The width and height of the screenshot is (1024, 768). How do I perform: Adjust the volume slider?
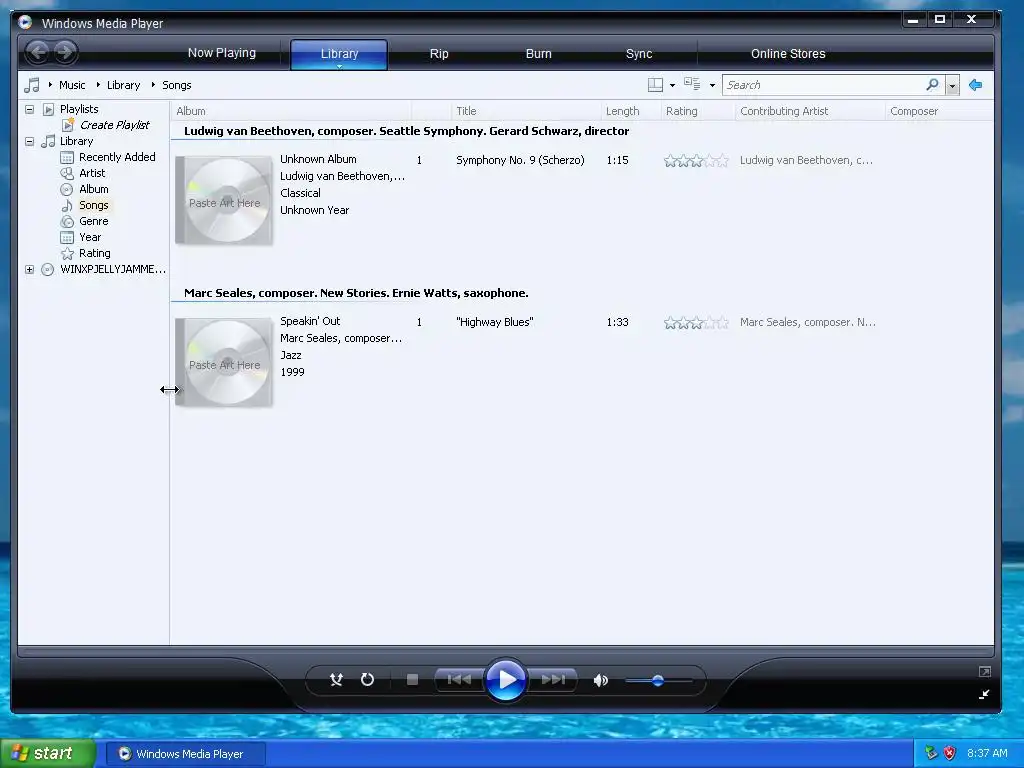(x=658, y=680)
